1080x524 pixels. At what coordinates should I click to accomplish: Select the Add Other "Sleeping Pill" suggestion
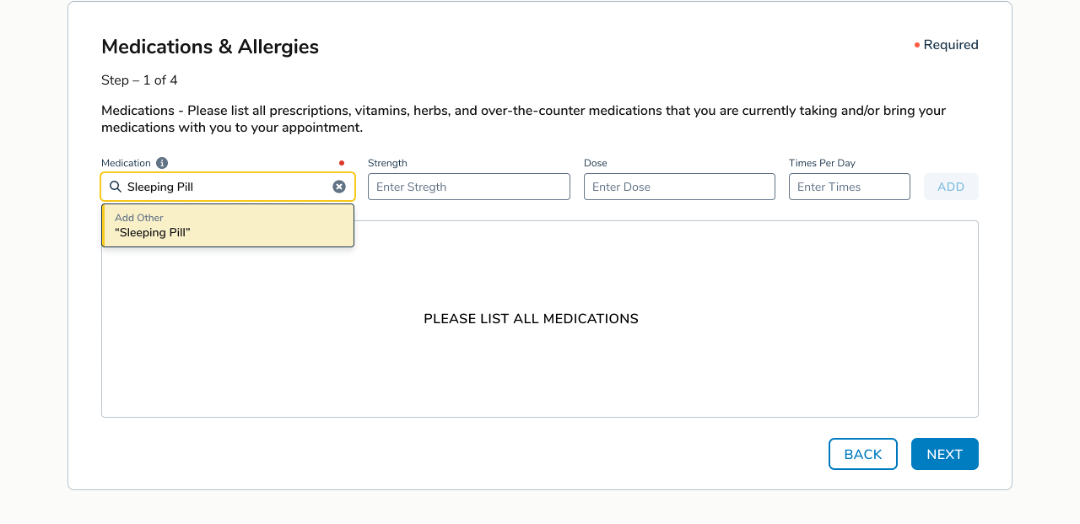[228, 225]
